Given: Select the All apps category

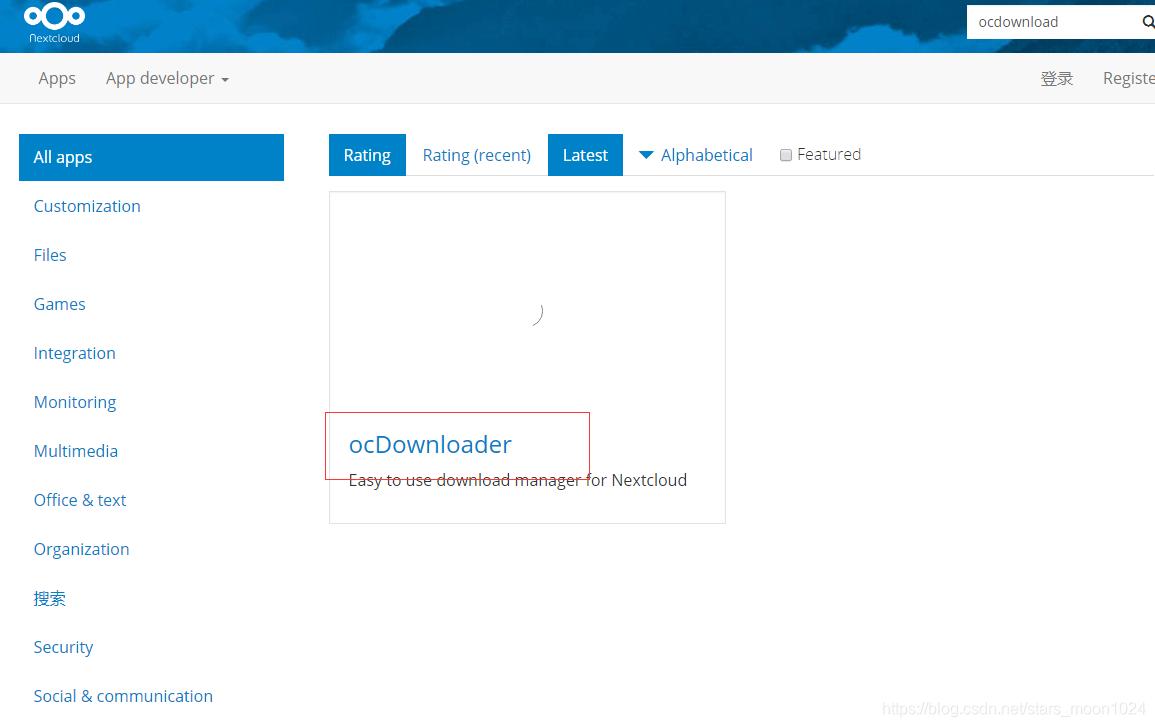Looking at the screenshot, I should click(151, 157).
